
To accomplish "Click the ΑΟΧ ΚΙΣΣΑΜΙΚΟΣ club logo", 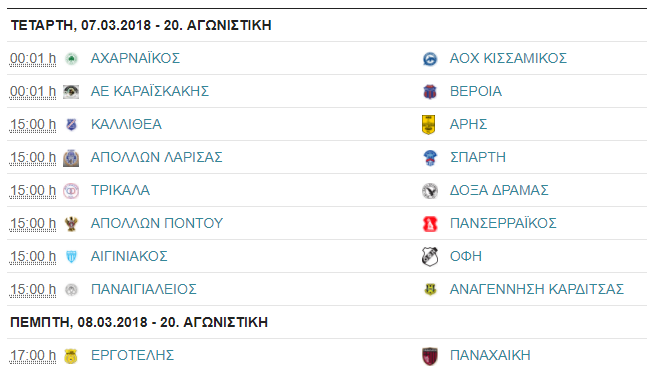I will click(430, 59).
